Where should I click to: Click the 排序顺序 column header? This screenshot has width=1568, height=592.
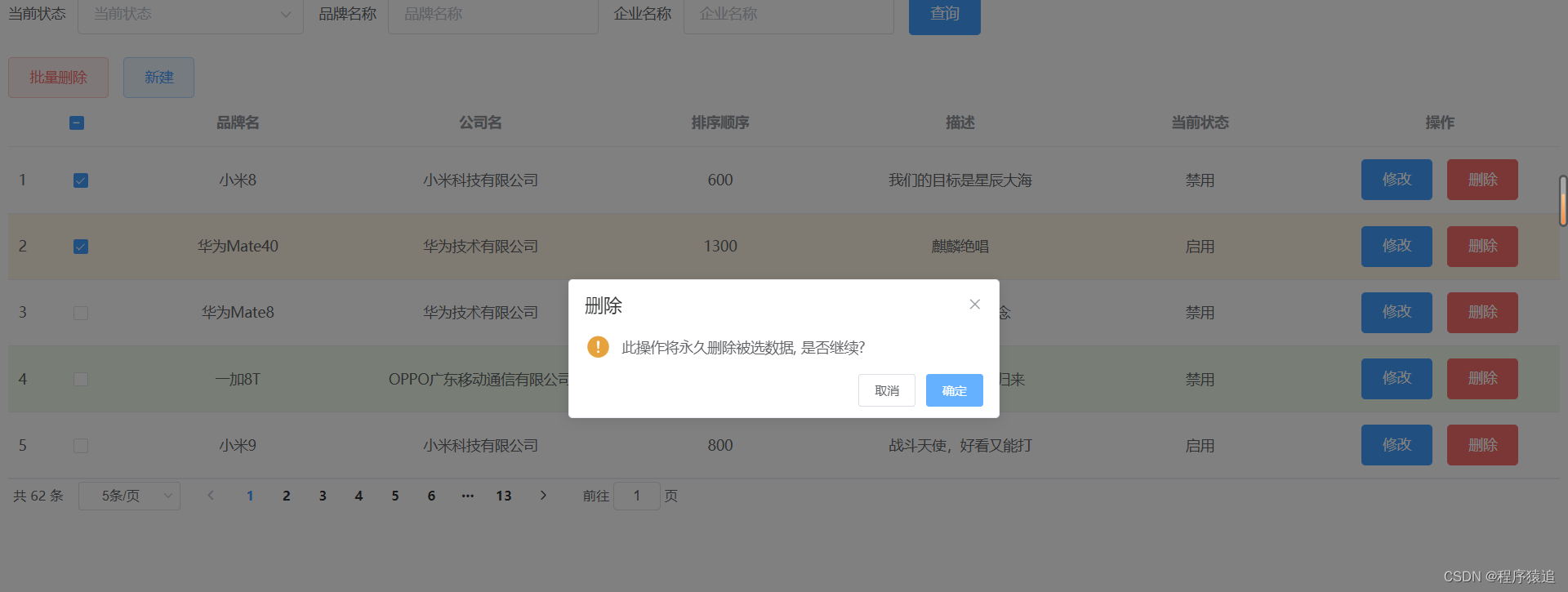(x=720, y=122)
